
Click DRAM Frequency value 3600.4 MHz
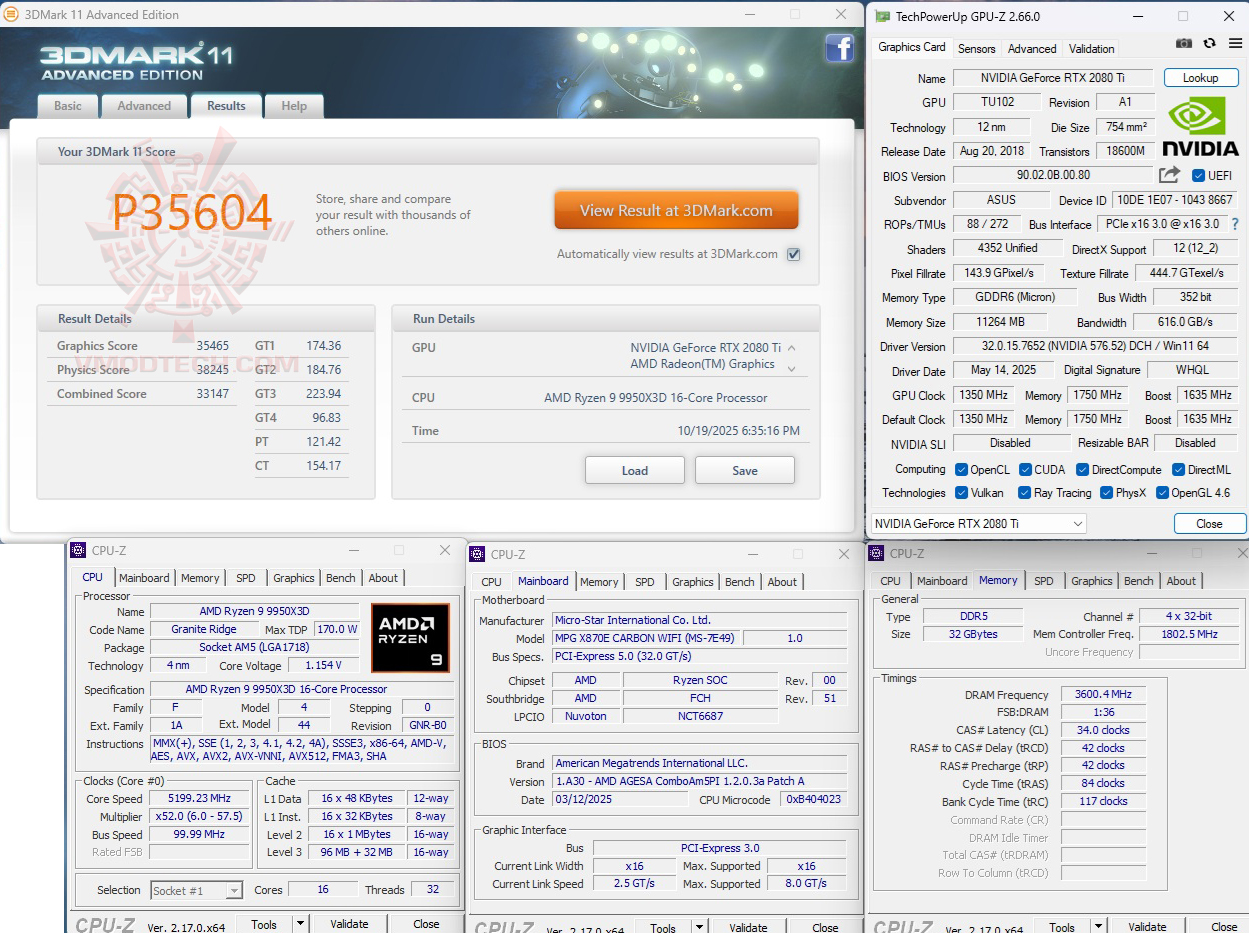[x=1103, y=694]
